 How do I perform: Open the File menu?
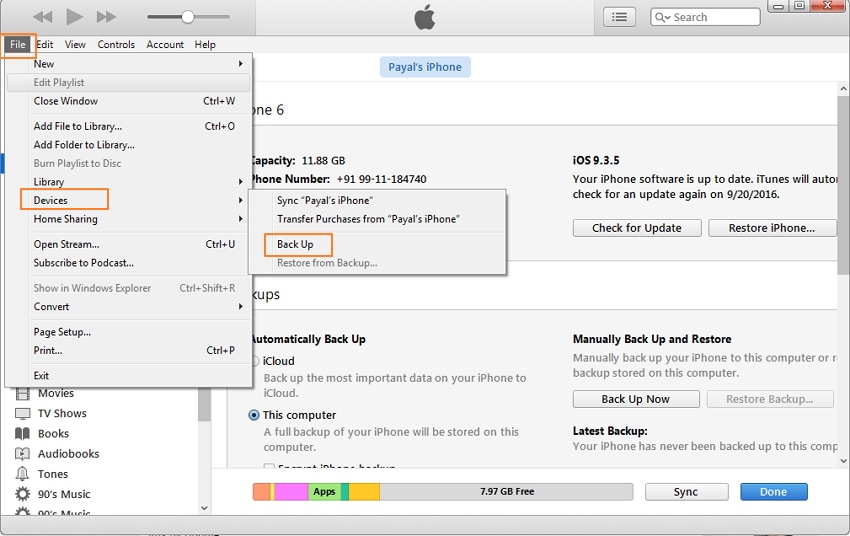18,44
